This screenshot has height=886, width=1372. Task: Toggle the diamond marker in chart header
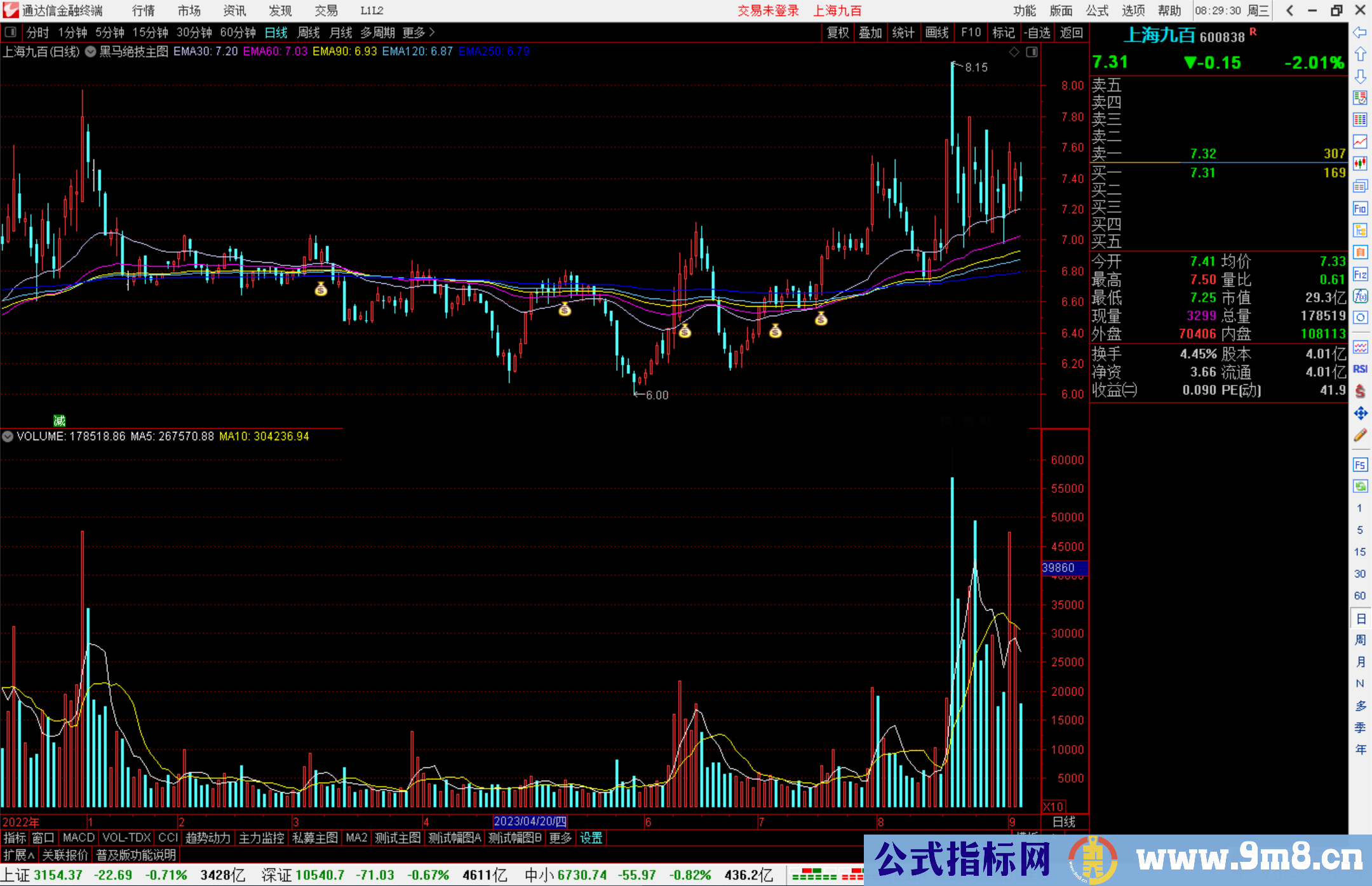(1014, 52)
